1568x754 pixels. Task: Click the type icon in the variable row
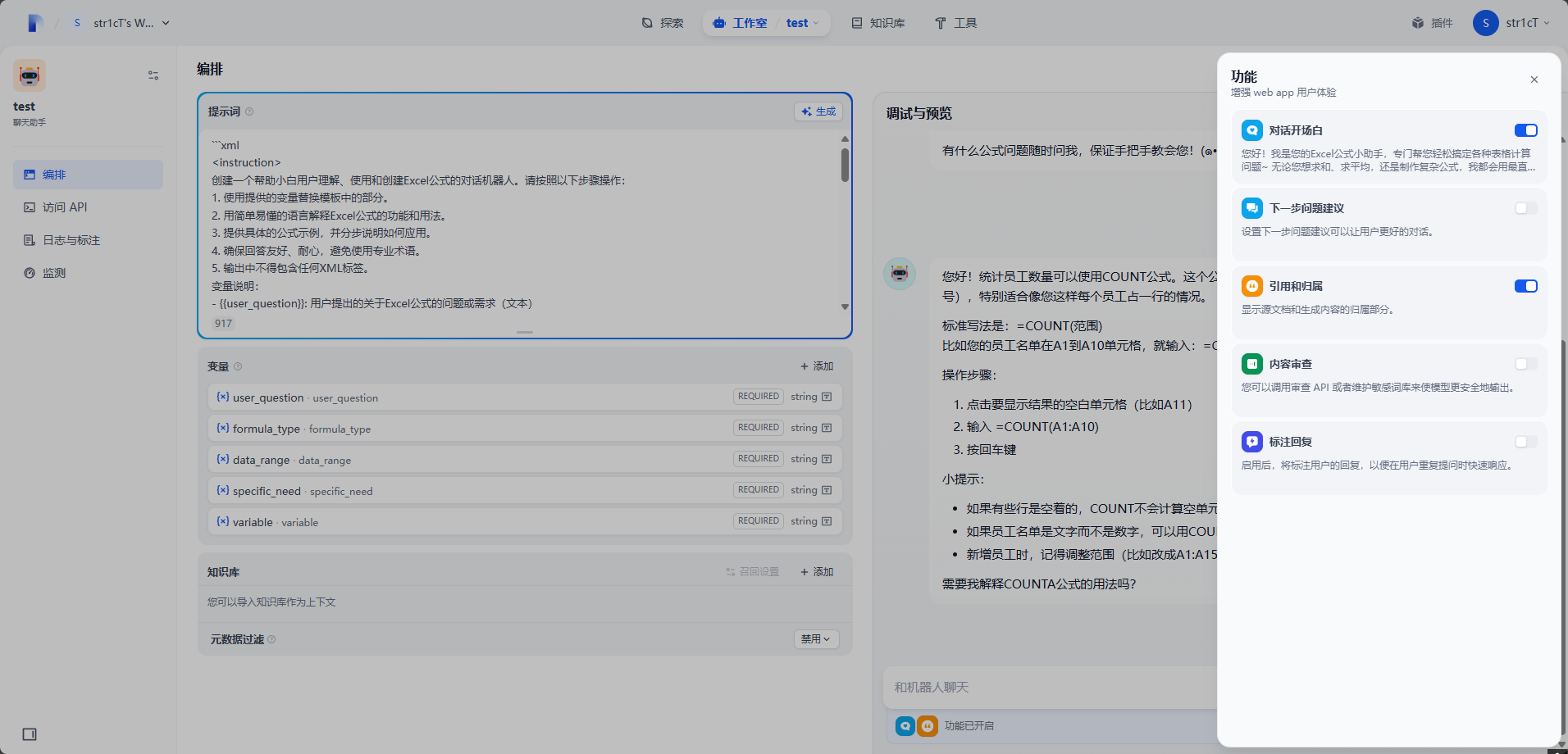827,521
